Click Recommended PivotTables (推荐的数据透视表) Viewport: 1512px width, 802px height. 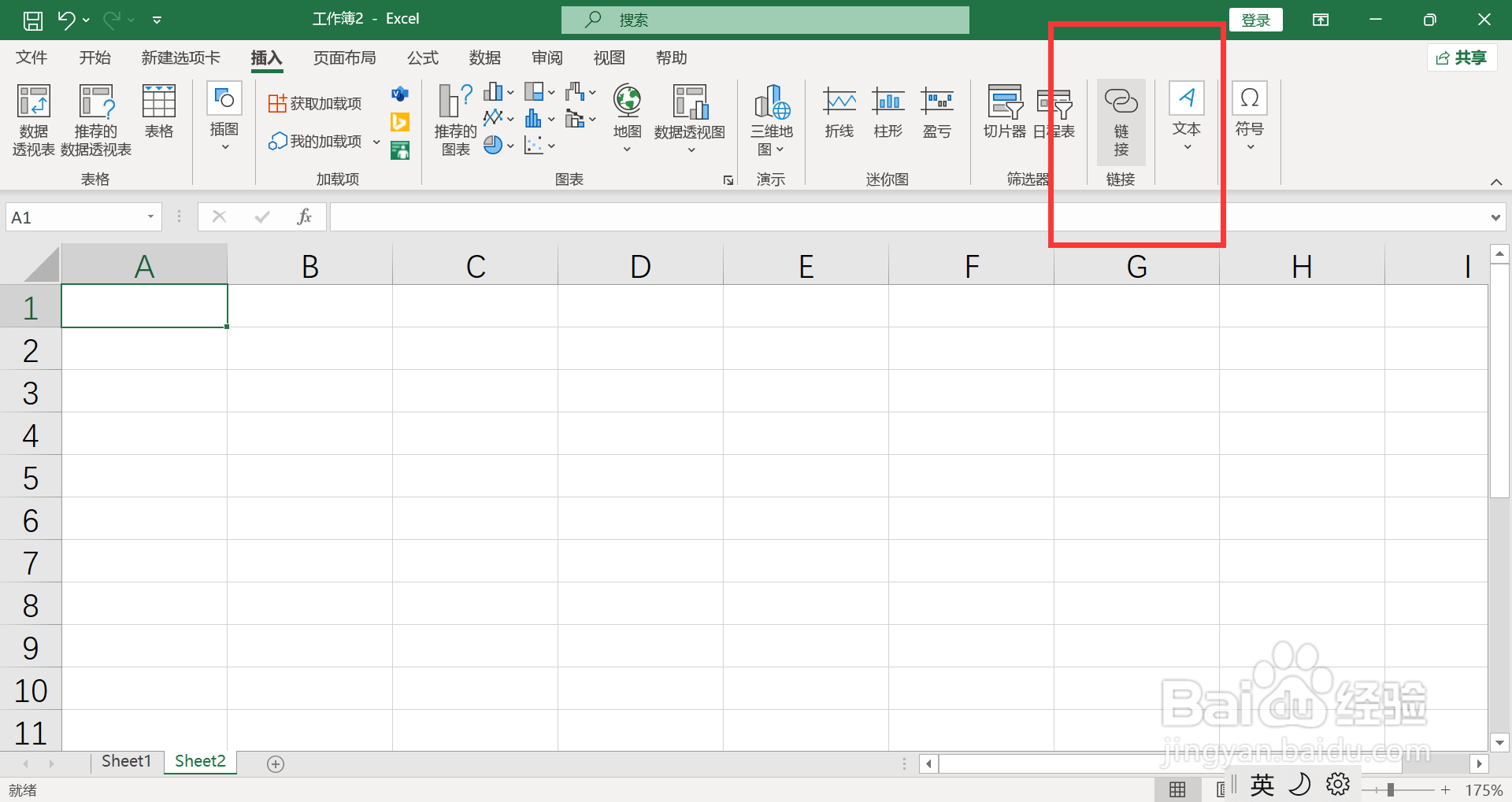tap(96, 120)
